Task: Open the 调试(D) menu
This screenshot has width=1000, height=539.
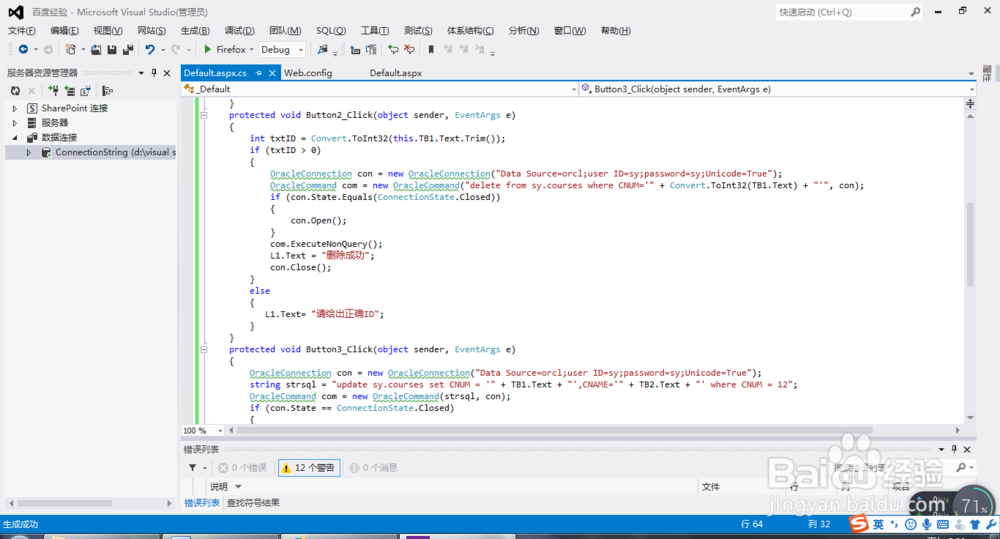Action: click(239, 31)
